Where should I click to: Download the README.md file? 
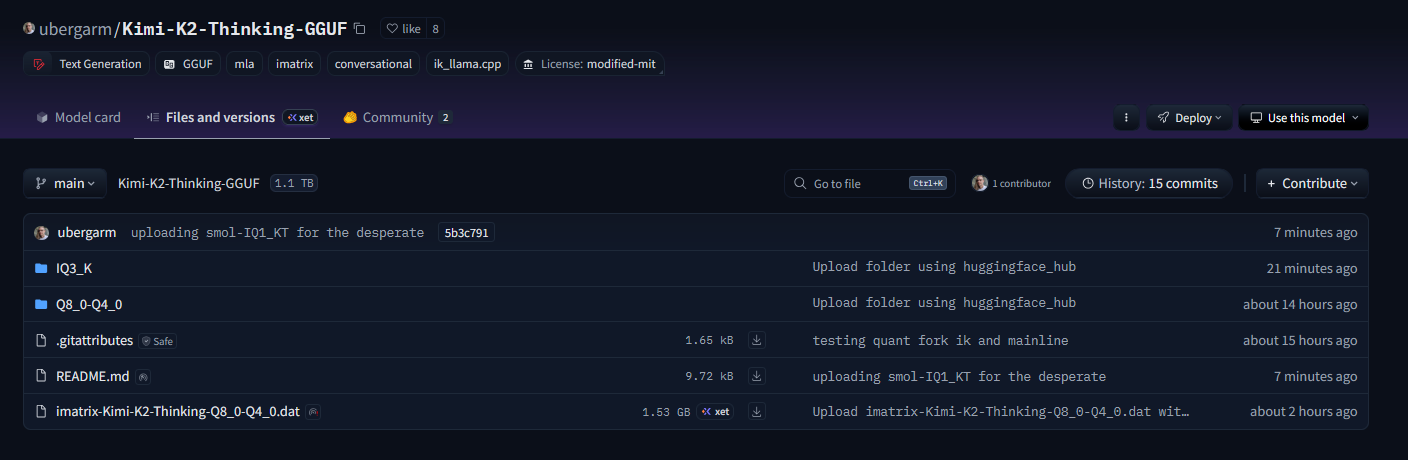click(x=757, y=376)
